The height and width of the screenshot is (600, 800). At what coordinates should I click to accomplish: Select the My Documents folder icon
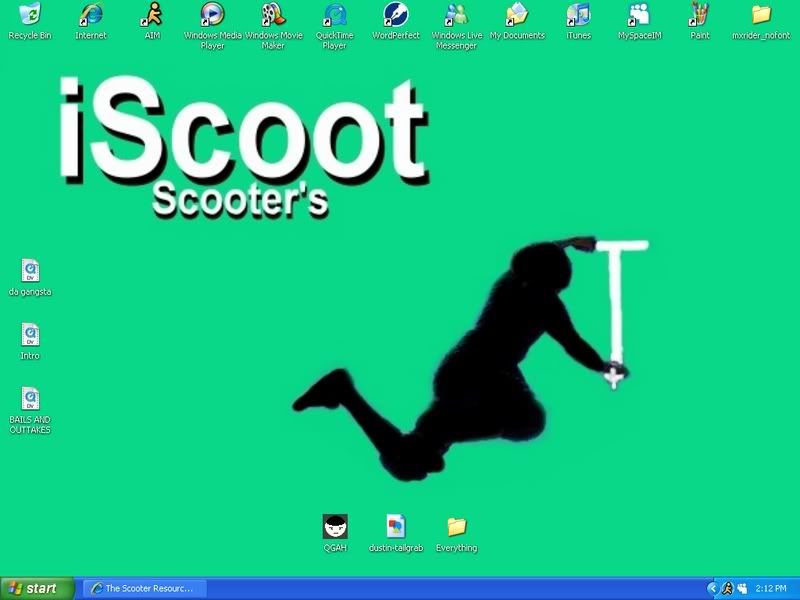pyautogui.click(x=517, y=15)
